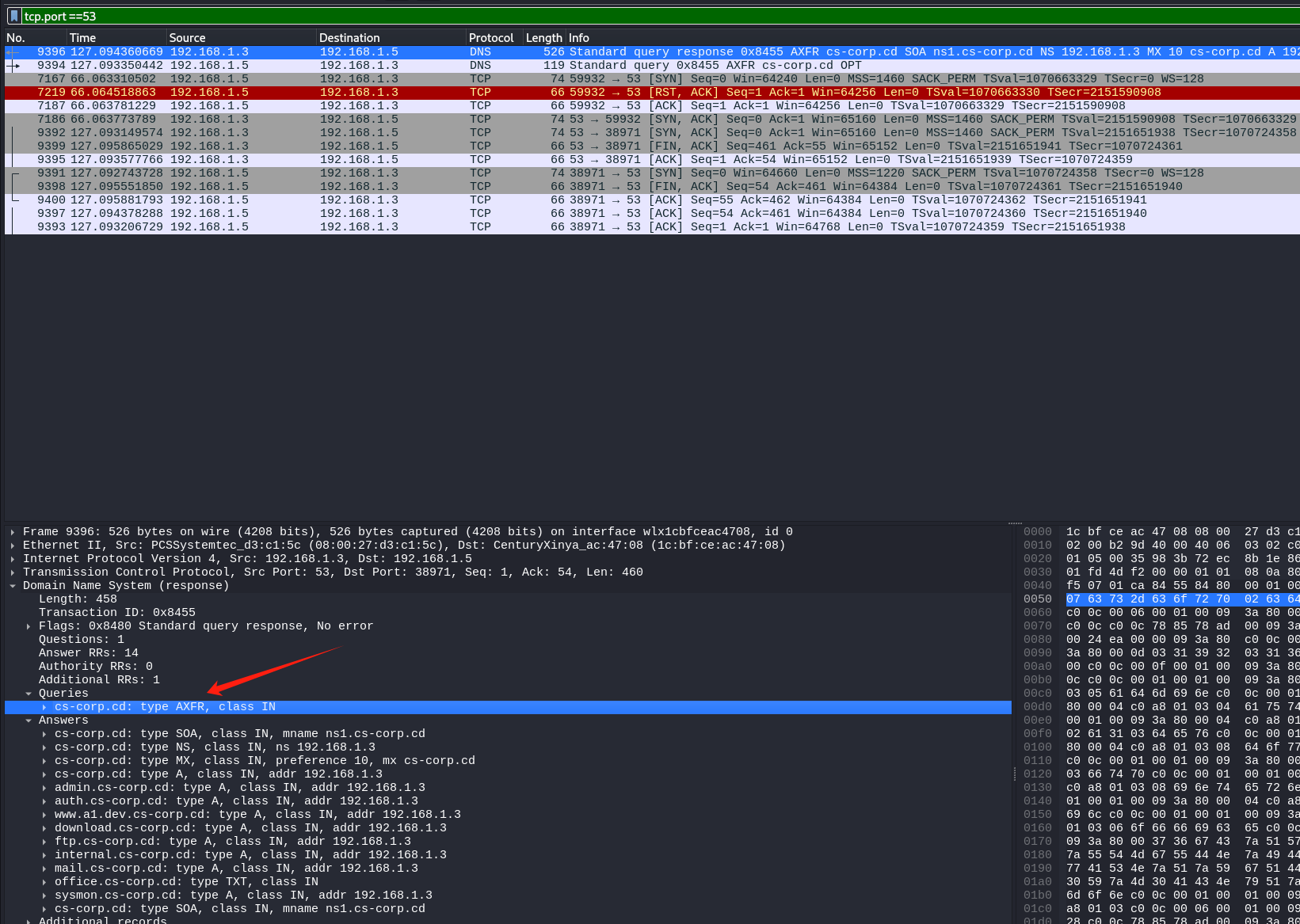The height and width of the screenshot is (924, 1300).
Task: Sort packets by the Protocol column header
Action: [494, 38]
